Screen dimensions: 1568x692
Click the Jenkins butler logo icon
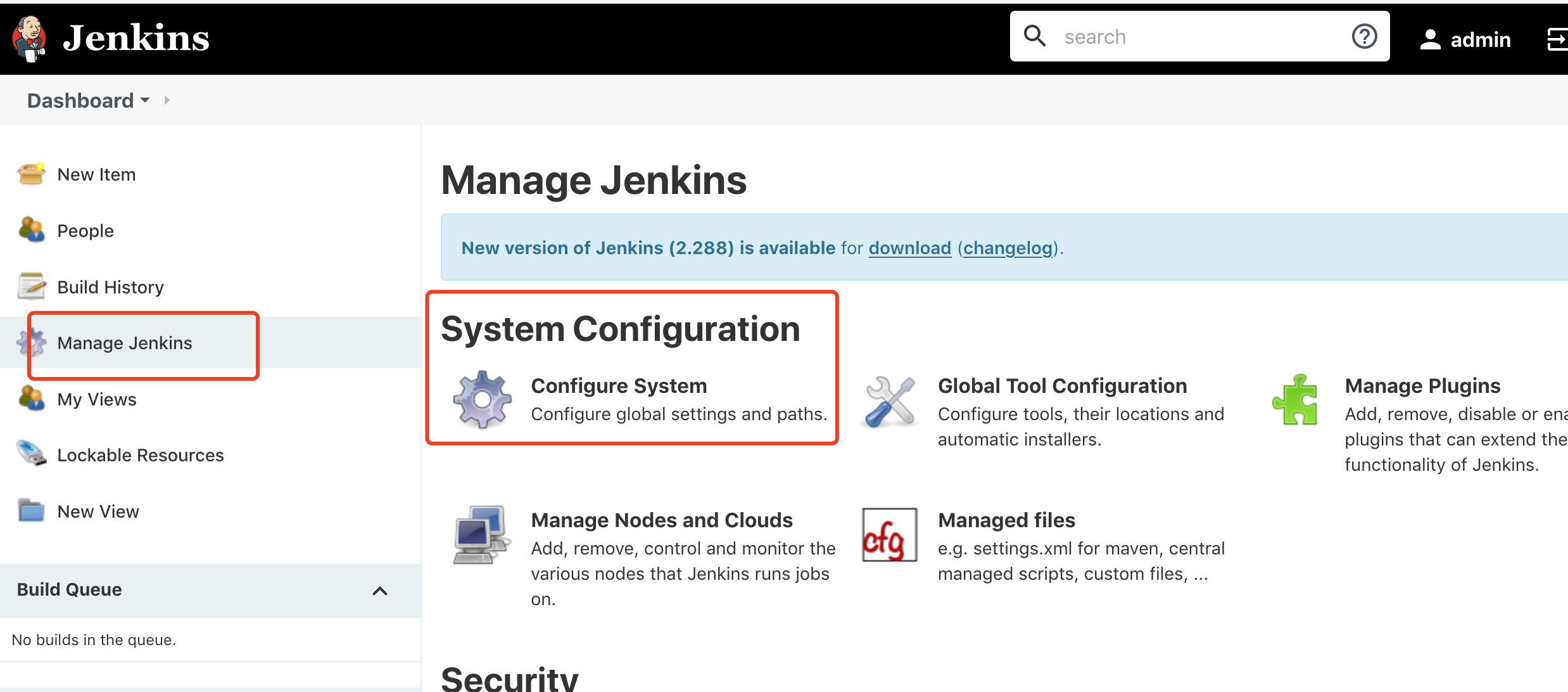pos(29,38)
